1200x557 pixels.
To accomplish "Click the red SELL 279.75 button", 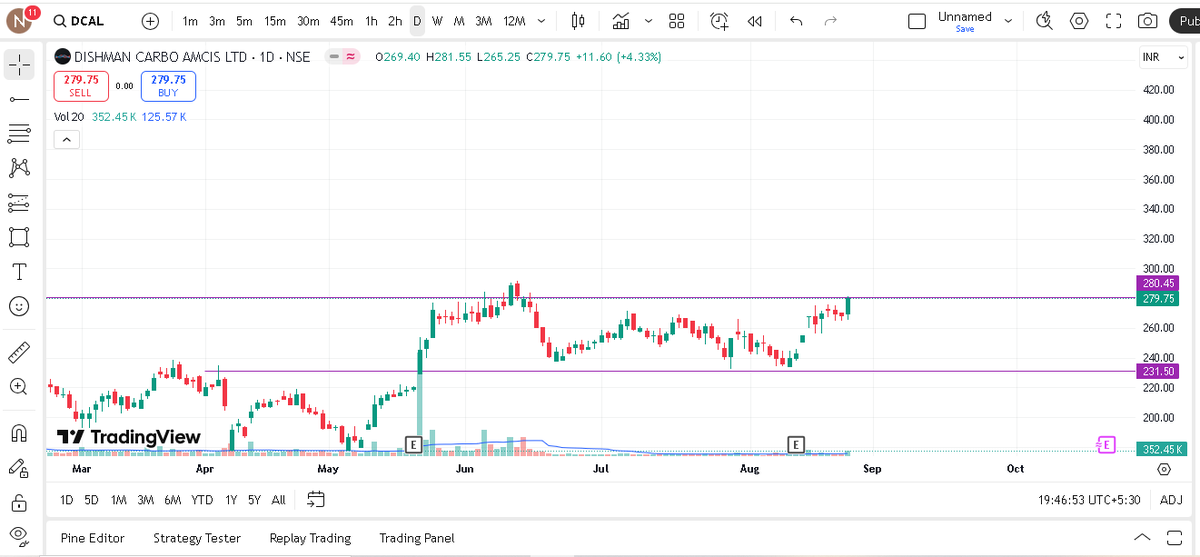I will pyautogui.click(x=80, y=86).
